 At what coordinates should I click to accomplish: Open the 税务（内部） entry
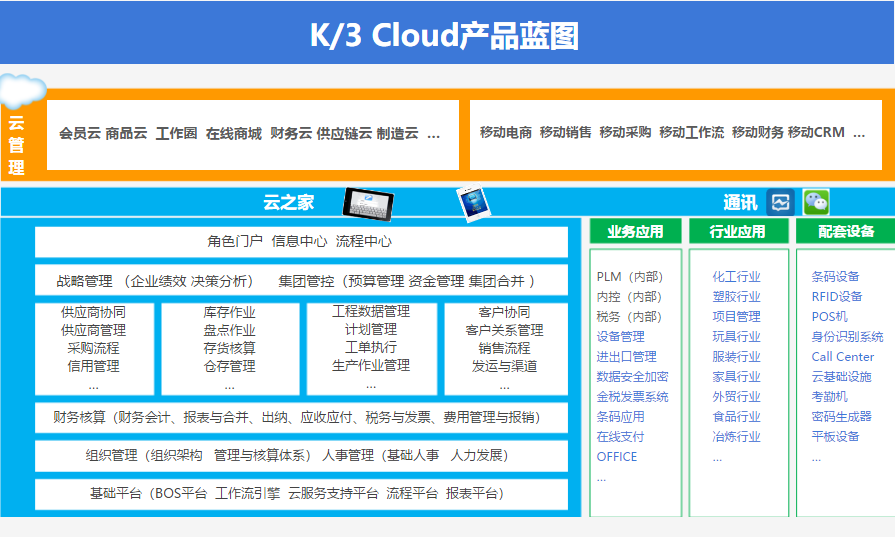coord(629,317)
